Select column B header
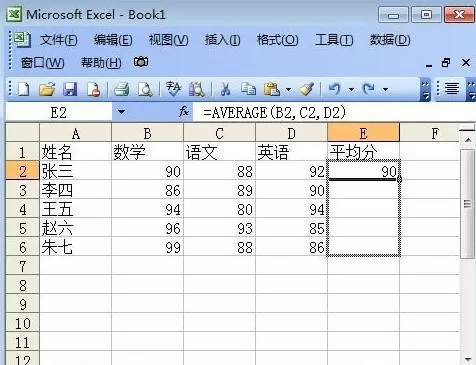The image size is (476, 365). coord(147,133)
